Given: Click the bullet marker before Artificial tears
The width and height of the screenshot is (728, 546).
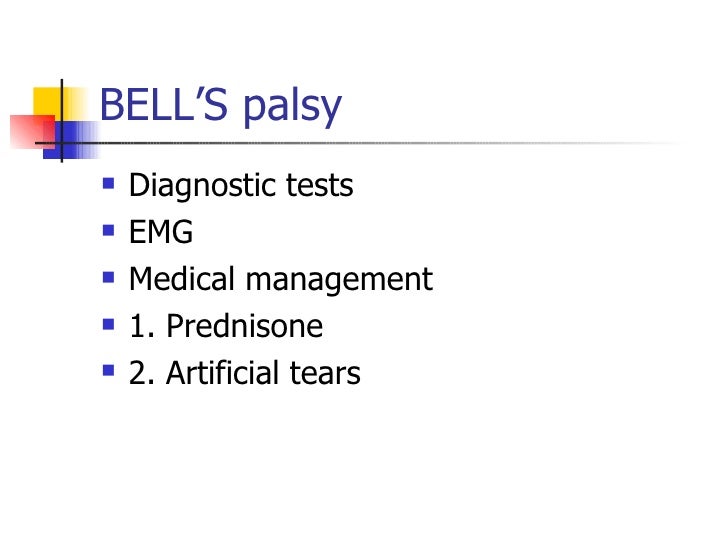Looking at the screenshot, I should click(x=108, y=371).
